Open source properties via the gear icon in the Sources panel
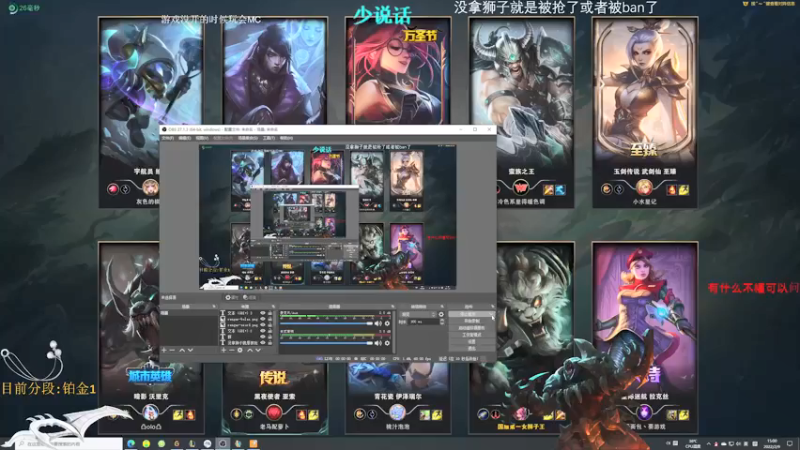Screen dimensions: 800x450 pos(240,350)
